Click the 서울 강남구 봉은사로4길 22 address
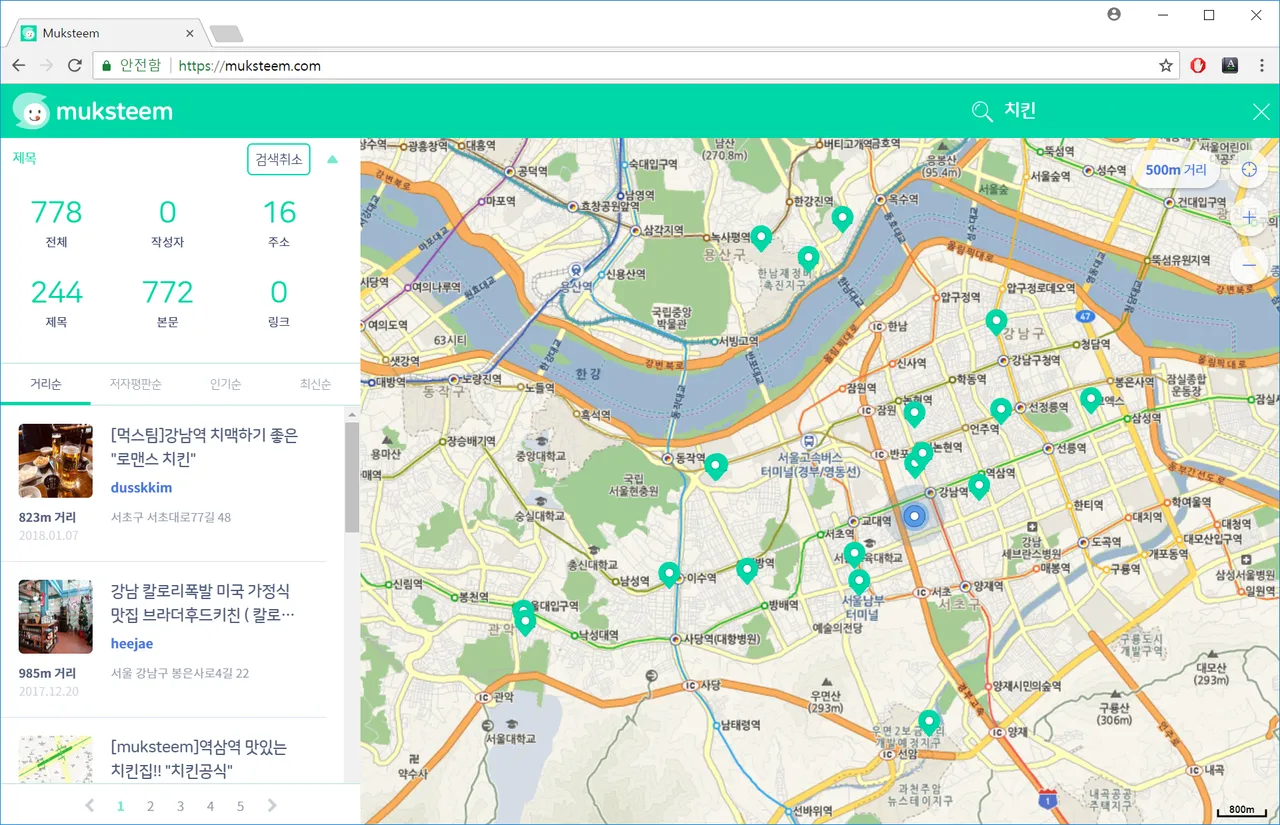Viewport: 1280px width, 825px height. pyautogui.click(x=180, y=673)
